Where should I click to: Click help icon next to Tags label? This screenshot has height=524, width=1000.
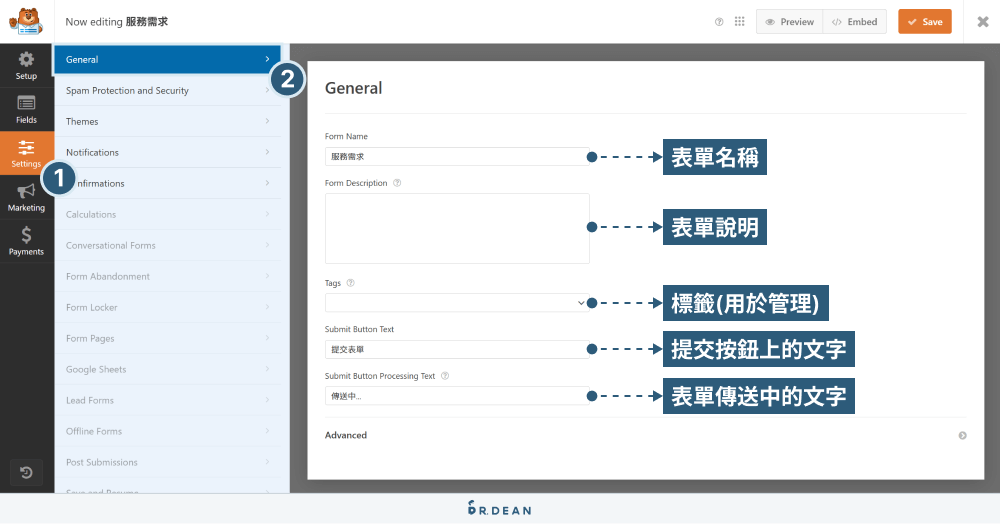coord(350,283)
